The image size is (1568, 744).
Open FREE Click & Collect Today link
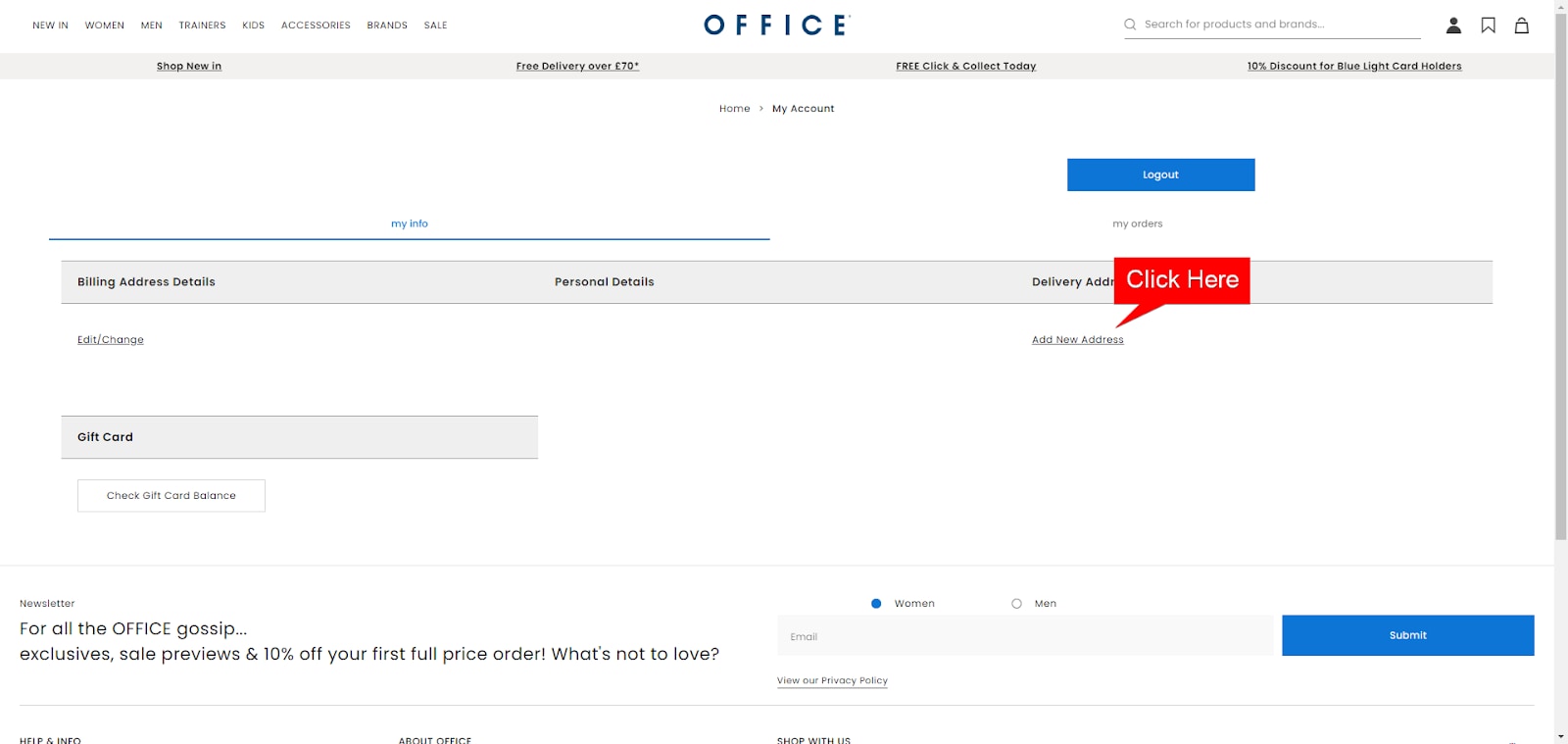click(x=966, y=67)
